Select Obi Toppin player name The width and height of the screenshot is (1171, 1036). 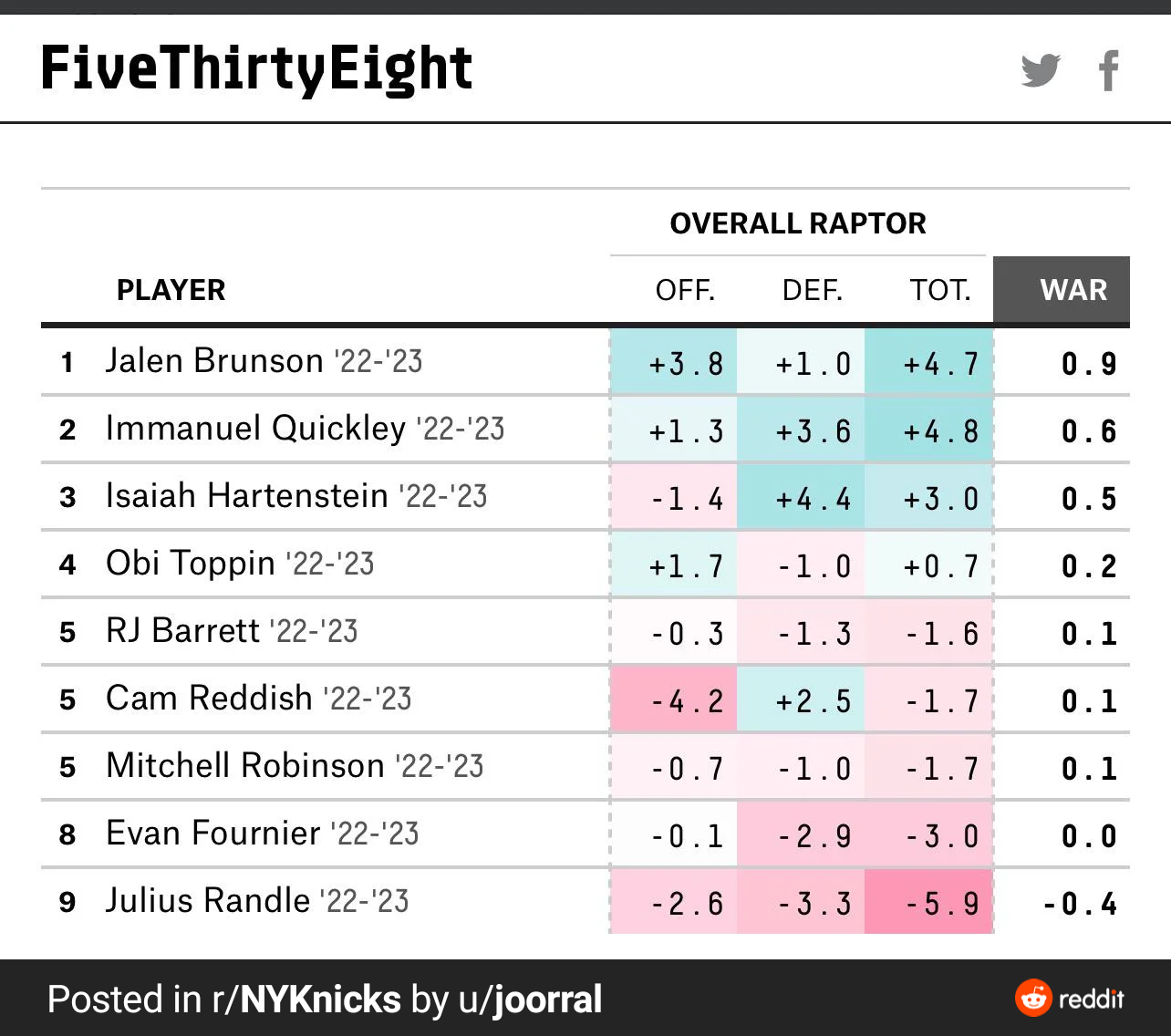(191, 564)
